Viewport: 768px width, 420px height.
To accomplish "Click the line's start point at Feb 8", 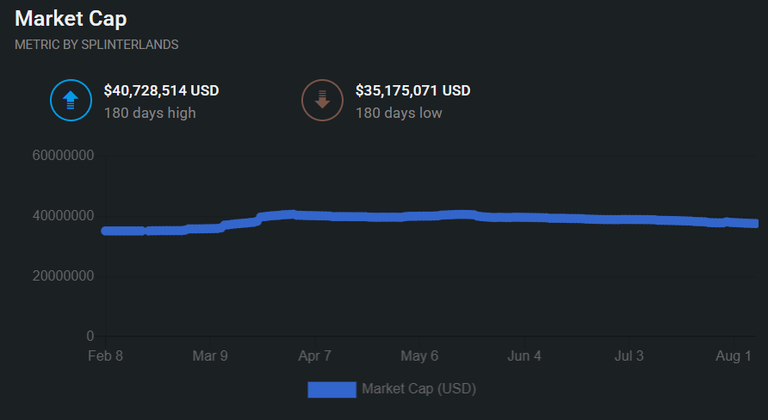I will [x=106, y=230].
